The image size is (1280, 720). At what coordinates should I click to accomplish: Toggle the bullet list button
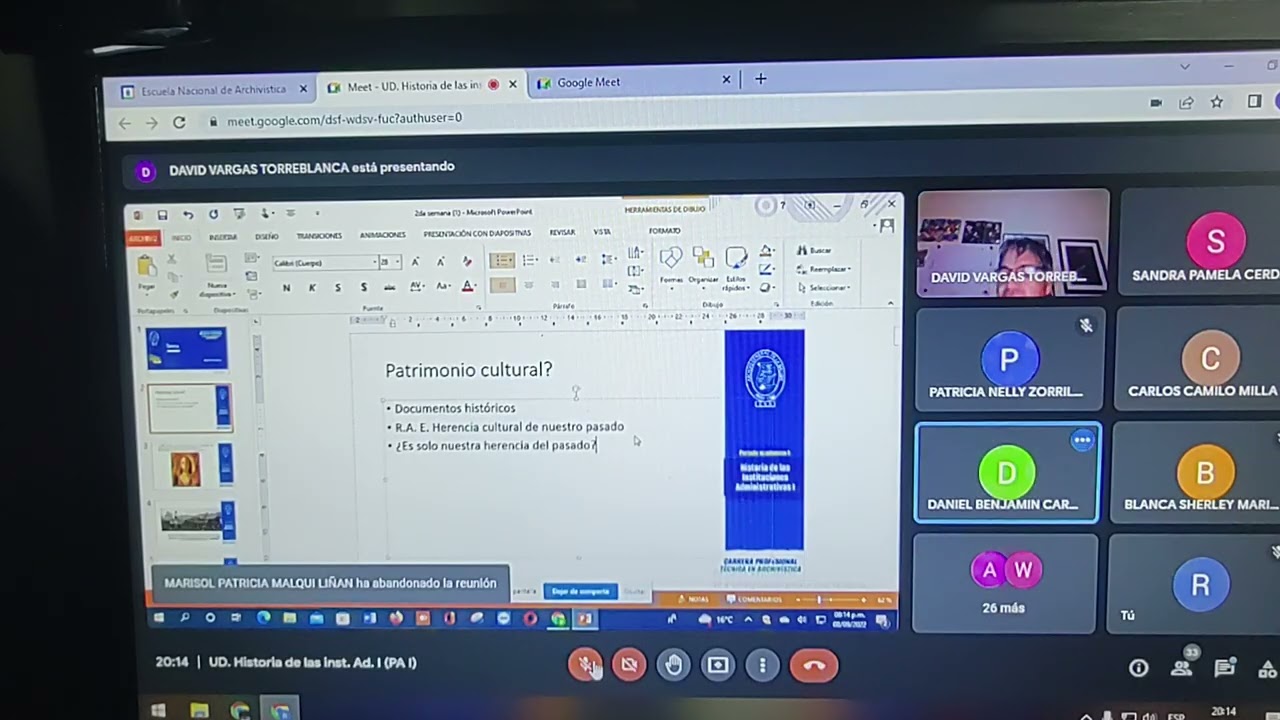tap(502, 260)
